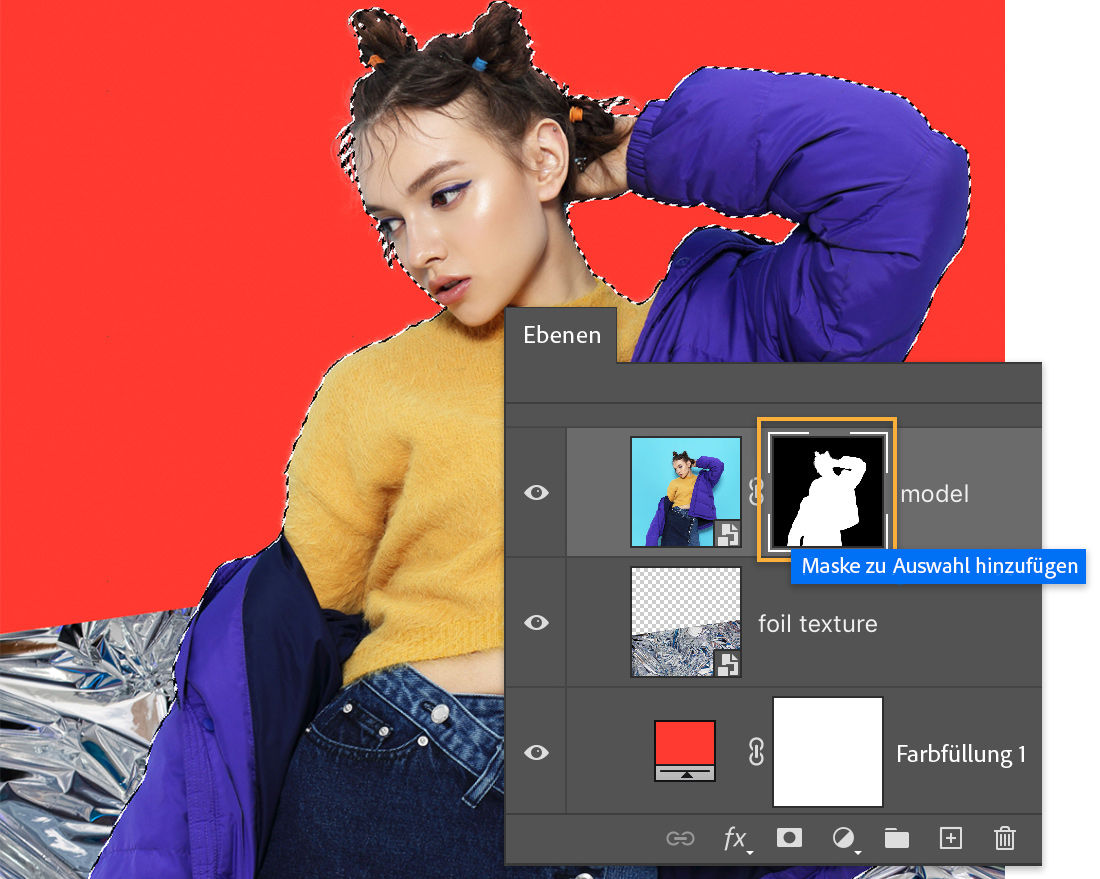Viewport: 1100px width, 879px height.
Task: Open the adjustment layer half-circle menu
Action: [x=845, y=838]
